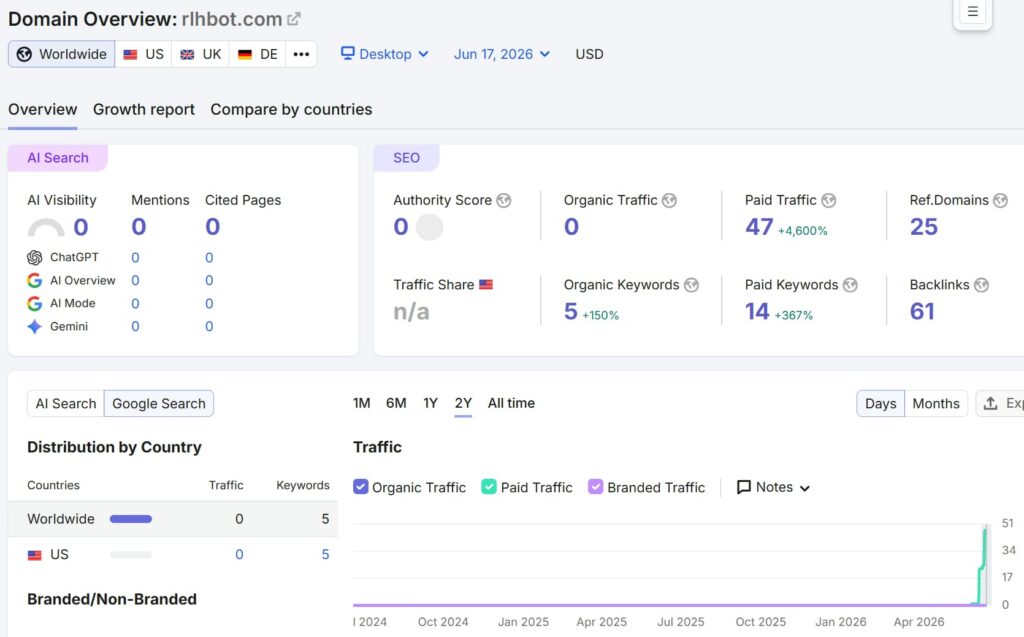Set chart range to 1Y

coord(430,403)
